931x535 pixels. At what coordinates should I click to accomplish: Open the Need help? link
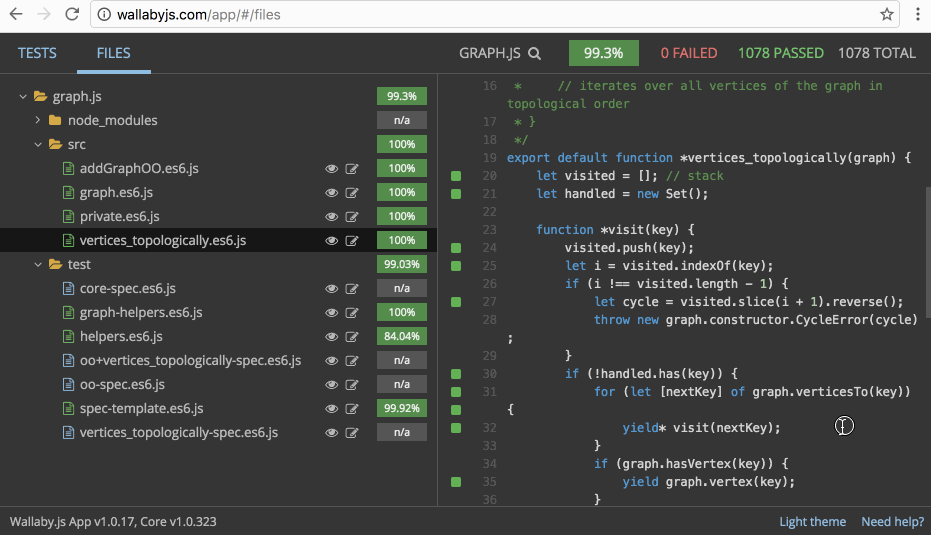892,521
